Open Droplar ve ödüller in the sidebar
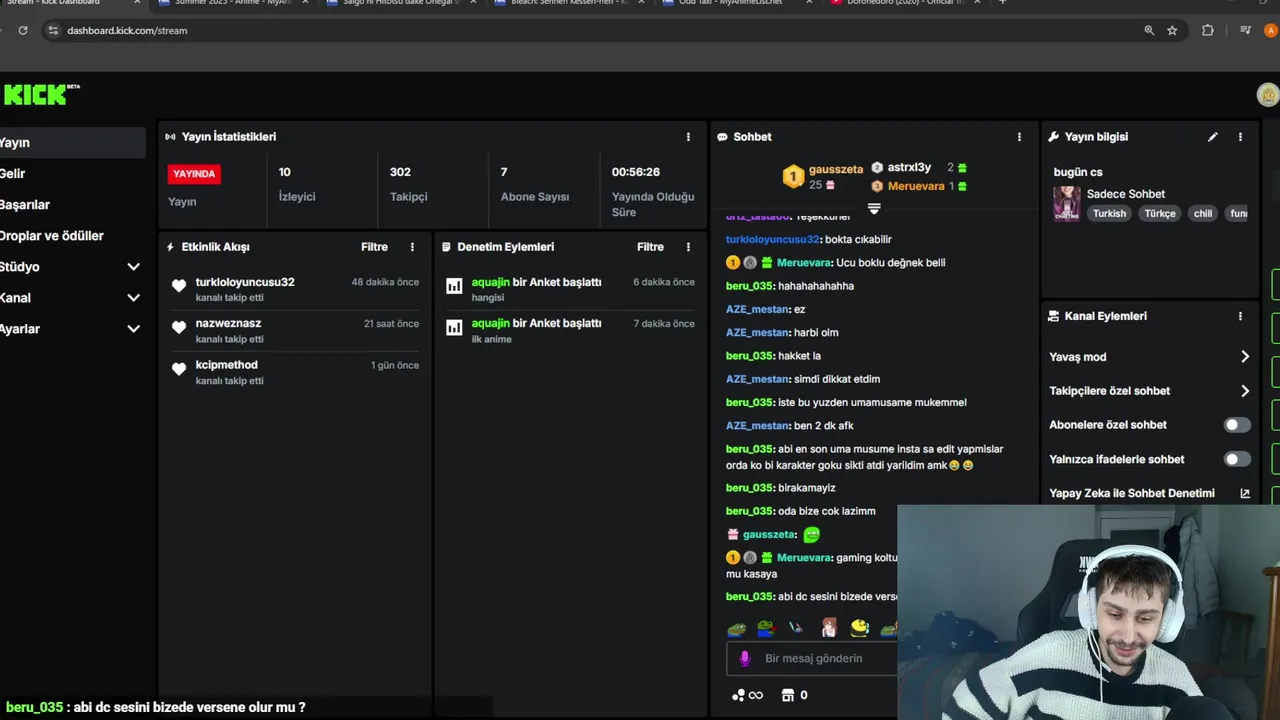 pos(72,236)
